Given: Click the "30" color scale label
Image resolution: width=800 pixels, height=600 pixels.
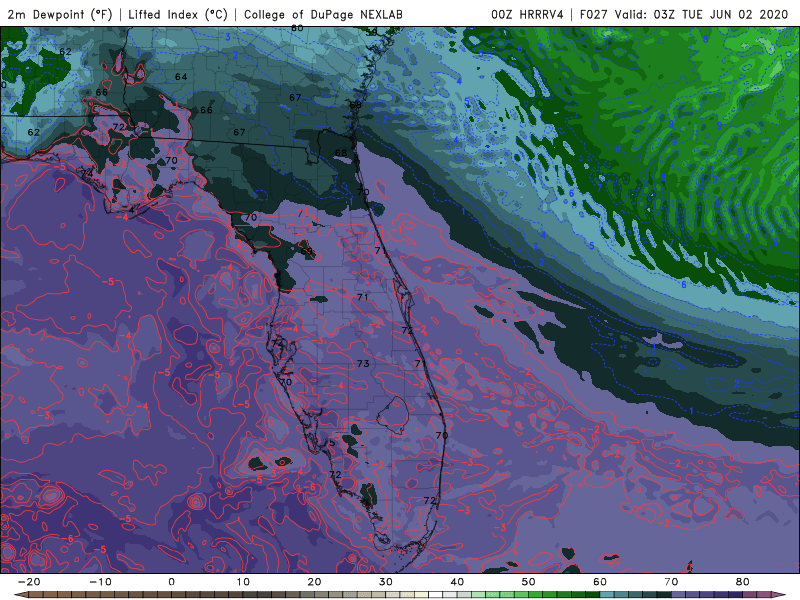Looking at the screenshot, I should 386,582.
